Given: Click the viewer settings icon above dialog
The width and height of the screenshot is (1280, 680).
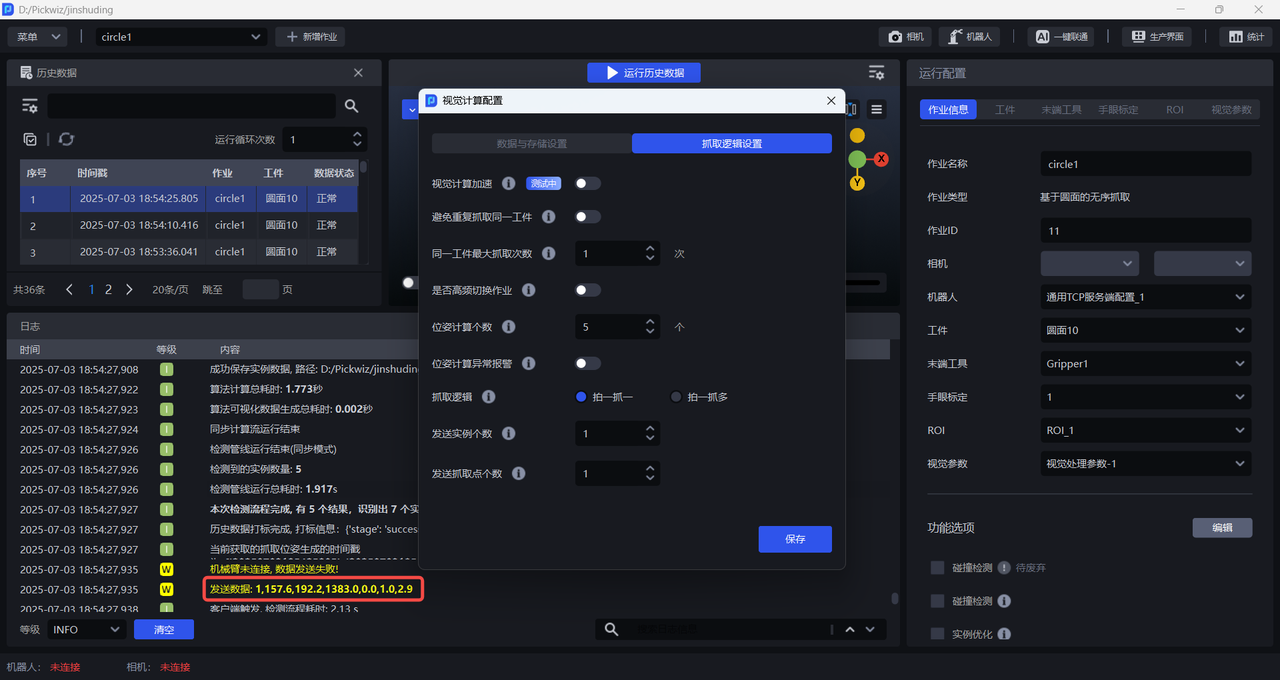Looking at the screenshot, I should [x=876, y=73].
